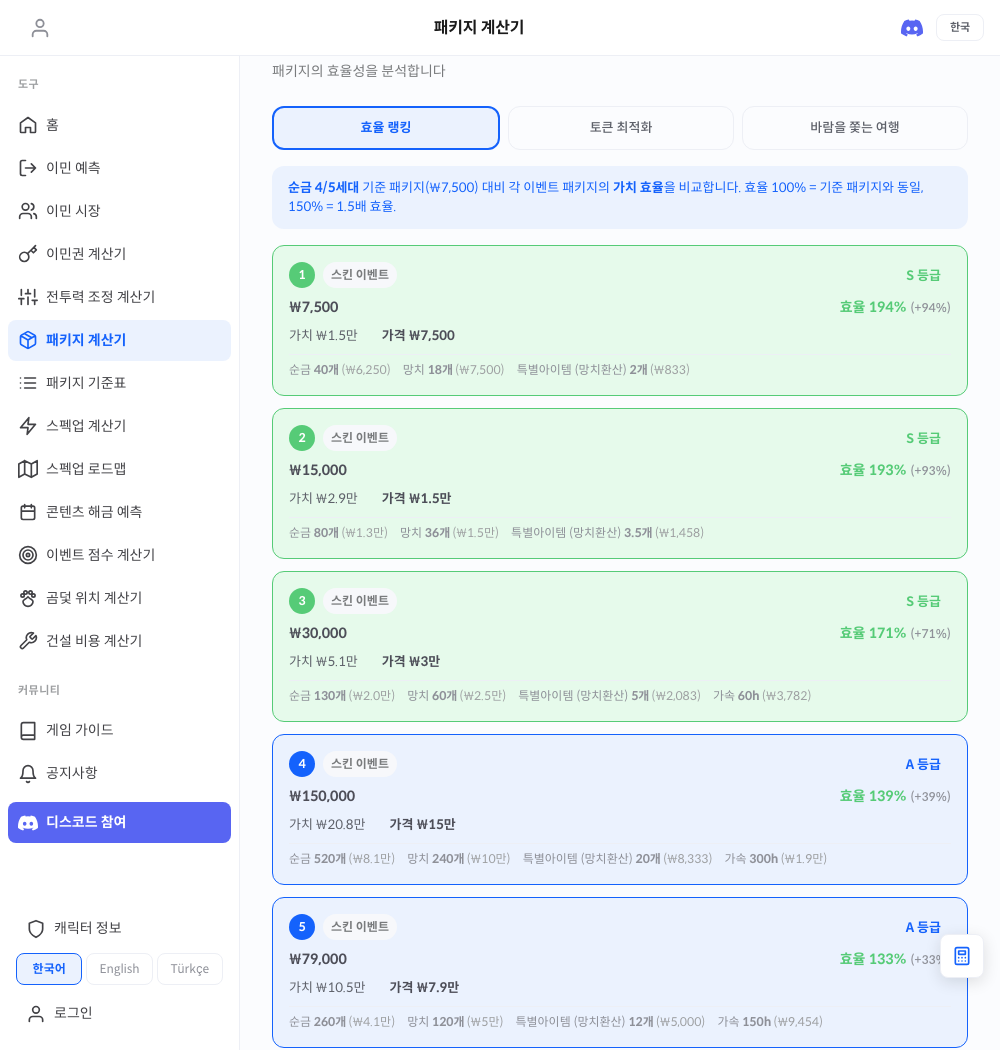The height and width of the screenshot is (1050, 1000).
Task: Open the 게임 가이드 link
Action: (x=119, y=730)
